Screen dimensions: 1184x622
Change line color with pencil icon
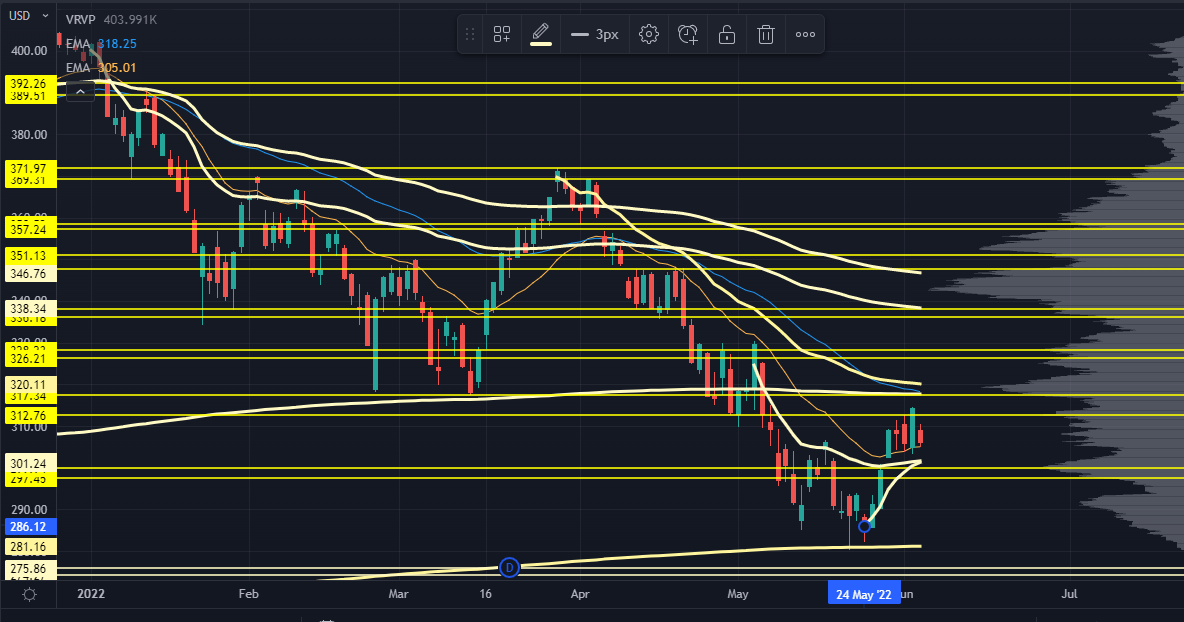click(x=541, y=34)
